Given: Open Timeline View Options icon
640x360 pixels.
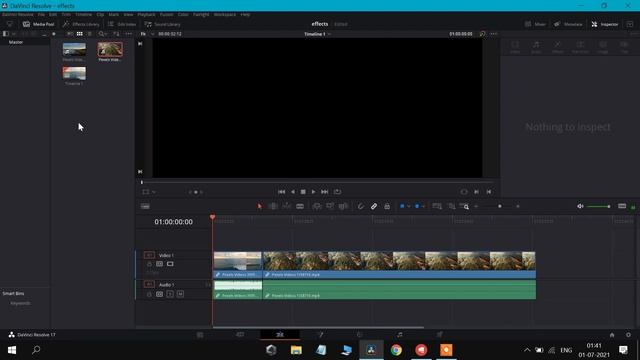Looking at the screenshot, I should coord(145,207).
